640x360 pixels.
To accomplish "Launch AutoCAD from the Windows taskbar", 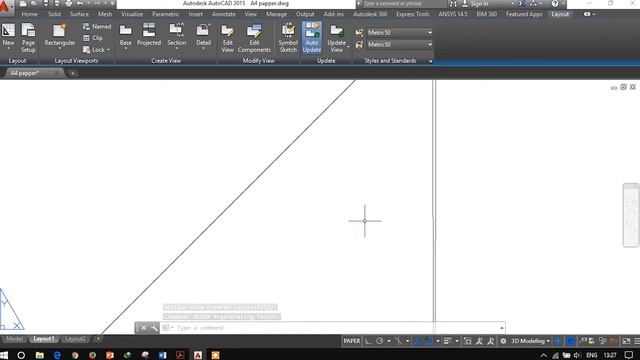I will pyautogui.click(x=198, y=355).
